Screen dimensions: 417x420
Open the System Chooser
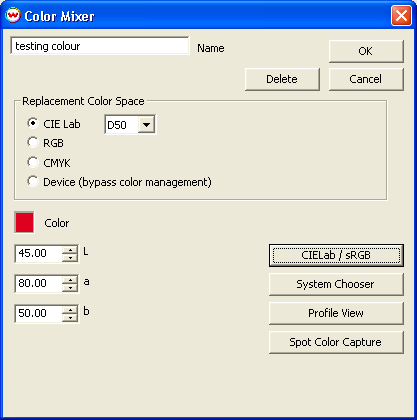(x=336, y=284)
